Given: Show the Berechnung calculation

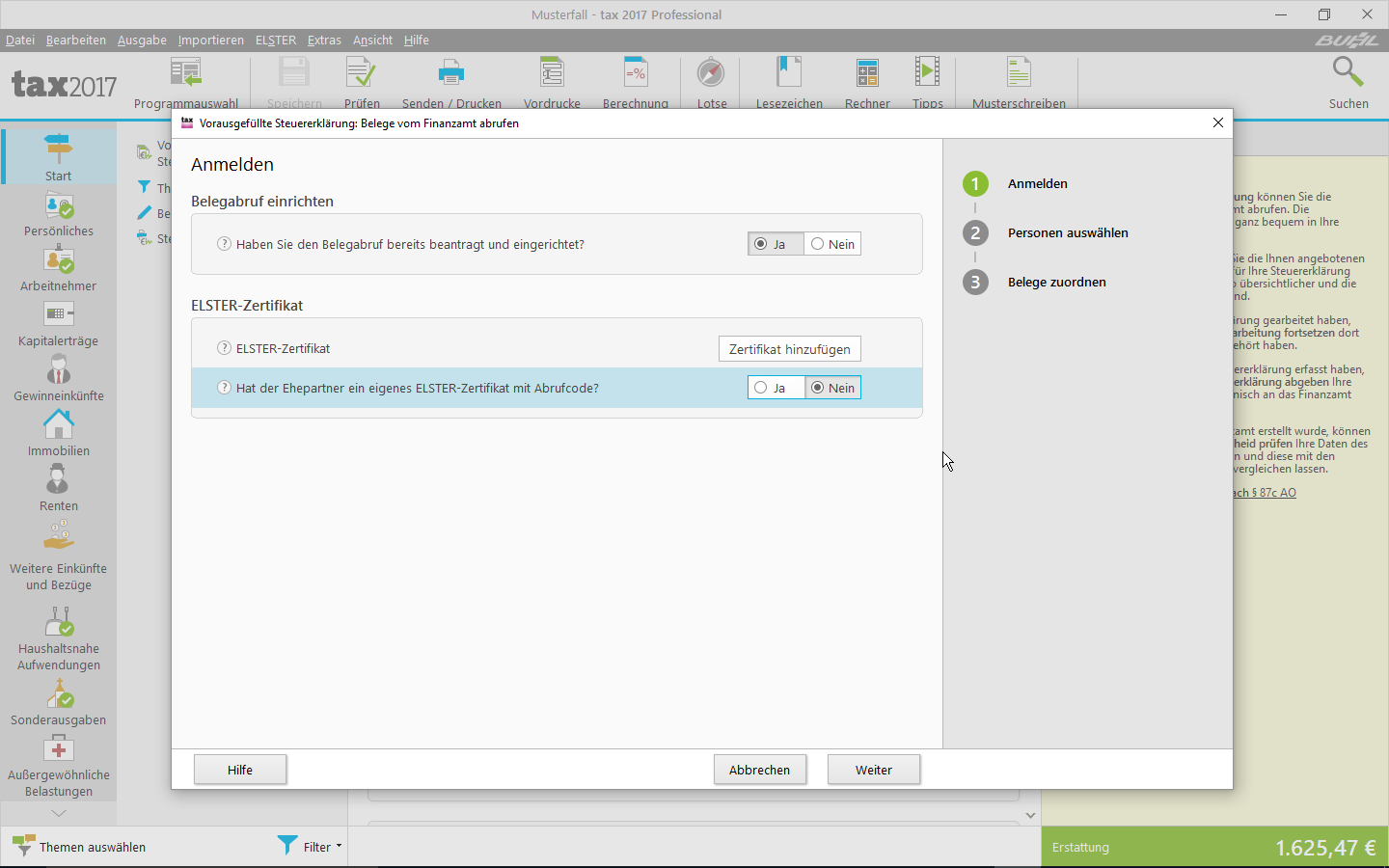Looking at the screenshot, I should [636, 83].
